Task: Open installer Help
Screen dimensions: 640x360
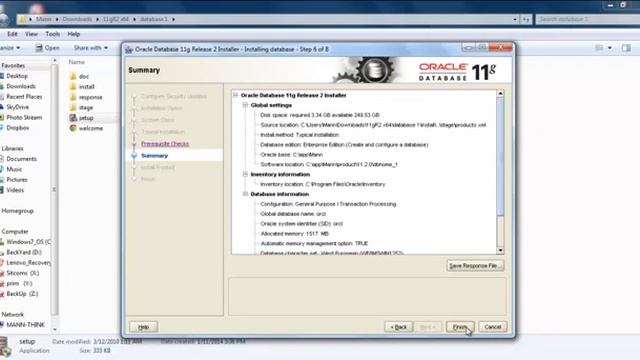Action: tap(143, 327)
